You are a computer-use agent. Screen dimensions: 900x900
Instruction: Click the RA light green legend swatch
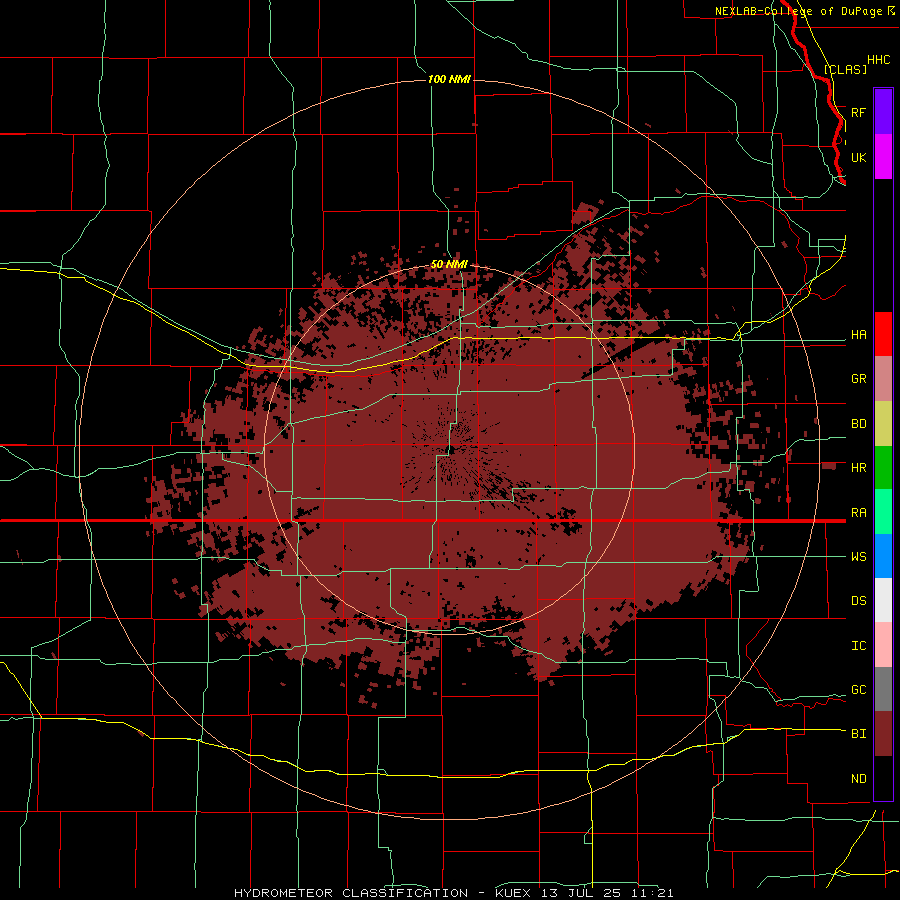tap(883, 512)
